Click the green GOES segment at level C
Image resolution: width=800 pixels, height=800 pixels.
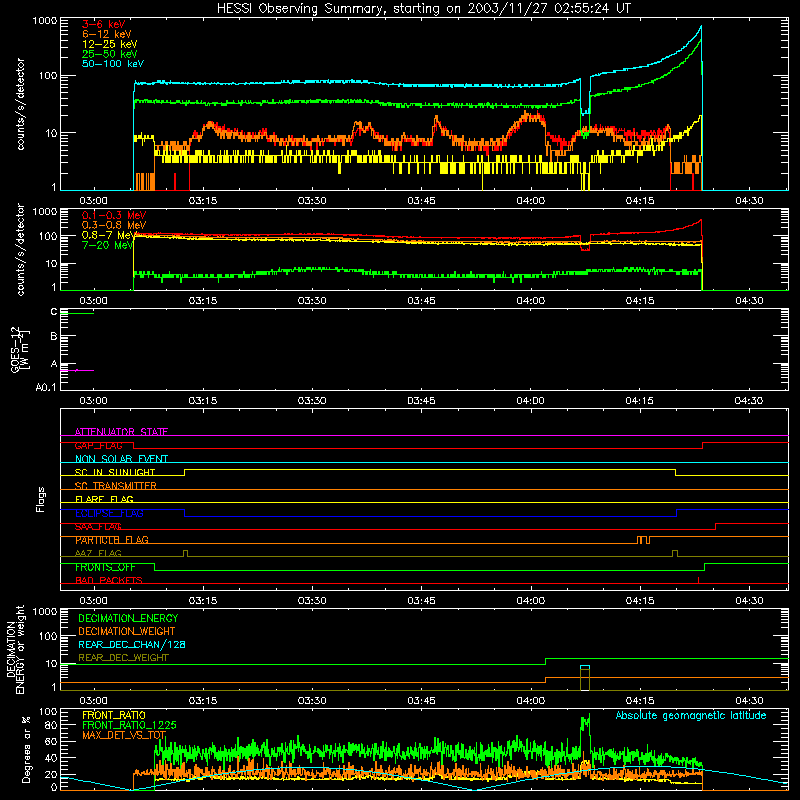77,313
